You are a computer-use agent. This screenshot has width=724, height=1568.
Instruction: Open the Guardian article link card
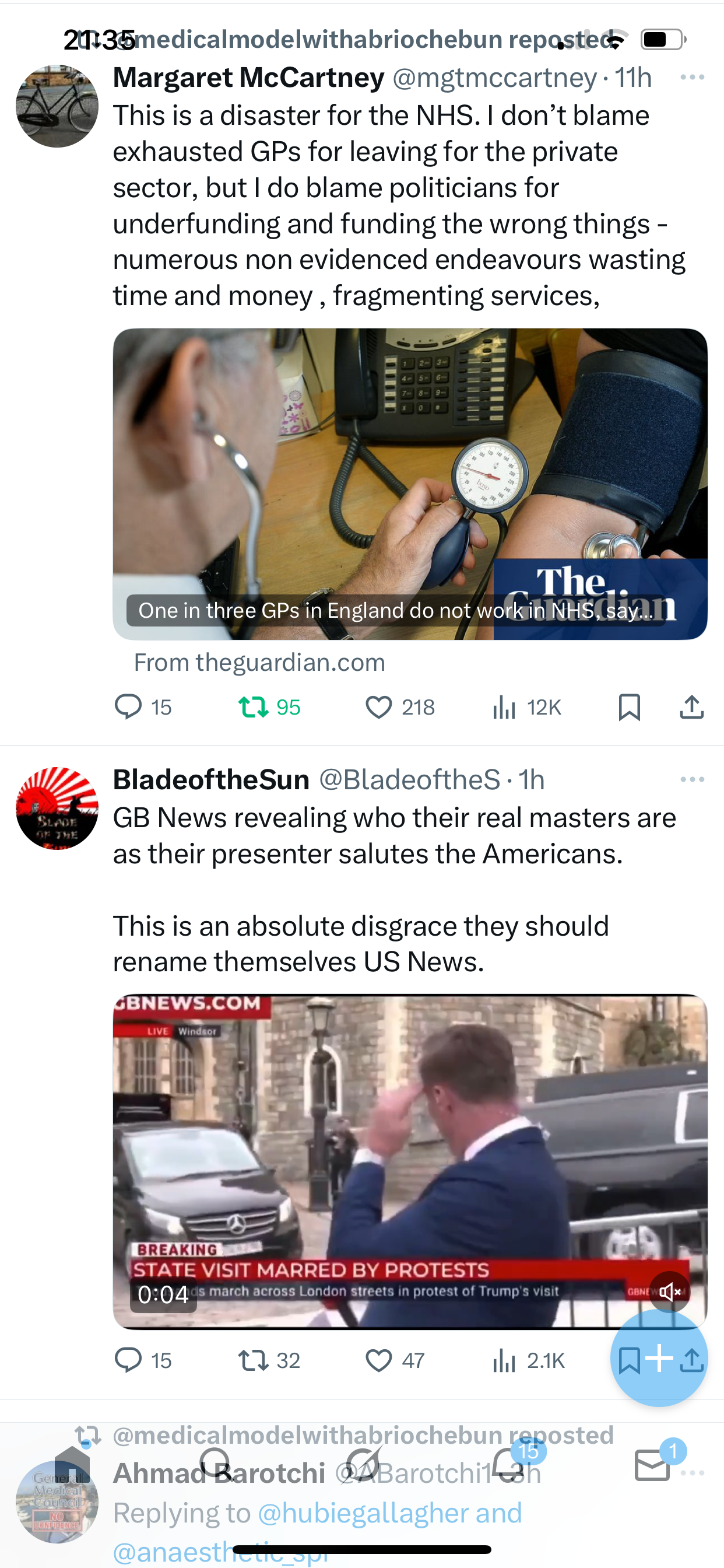(410, 484)
